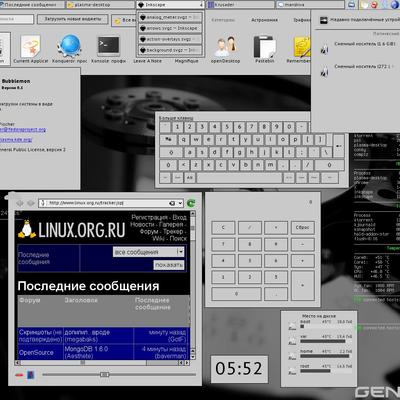Click calculator digit 5 button

(x=250, y=261)
